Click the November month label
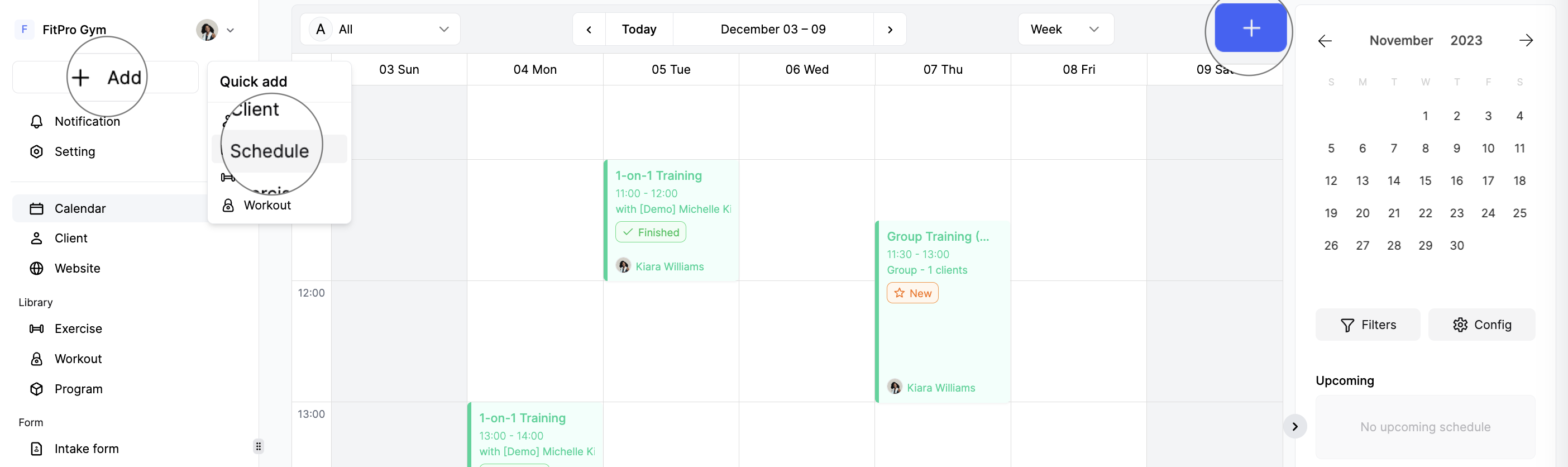Screen dimensions: 1568x467 click(1401, 41)
